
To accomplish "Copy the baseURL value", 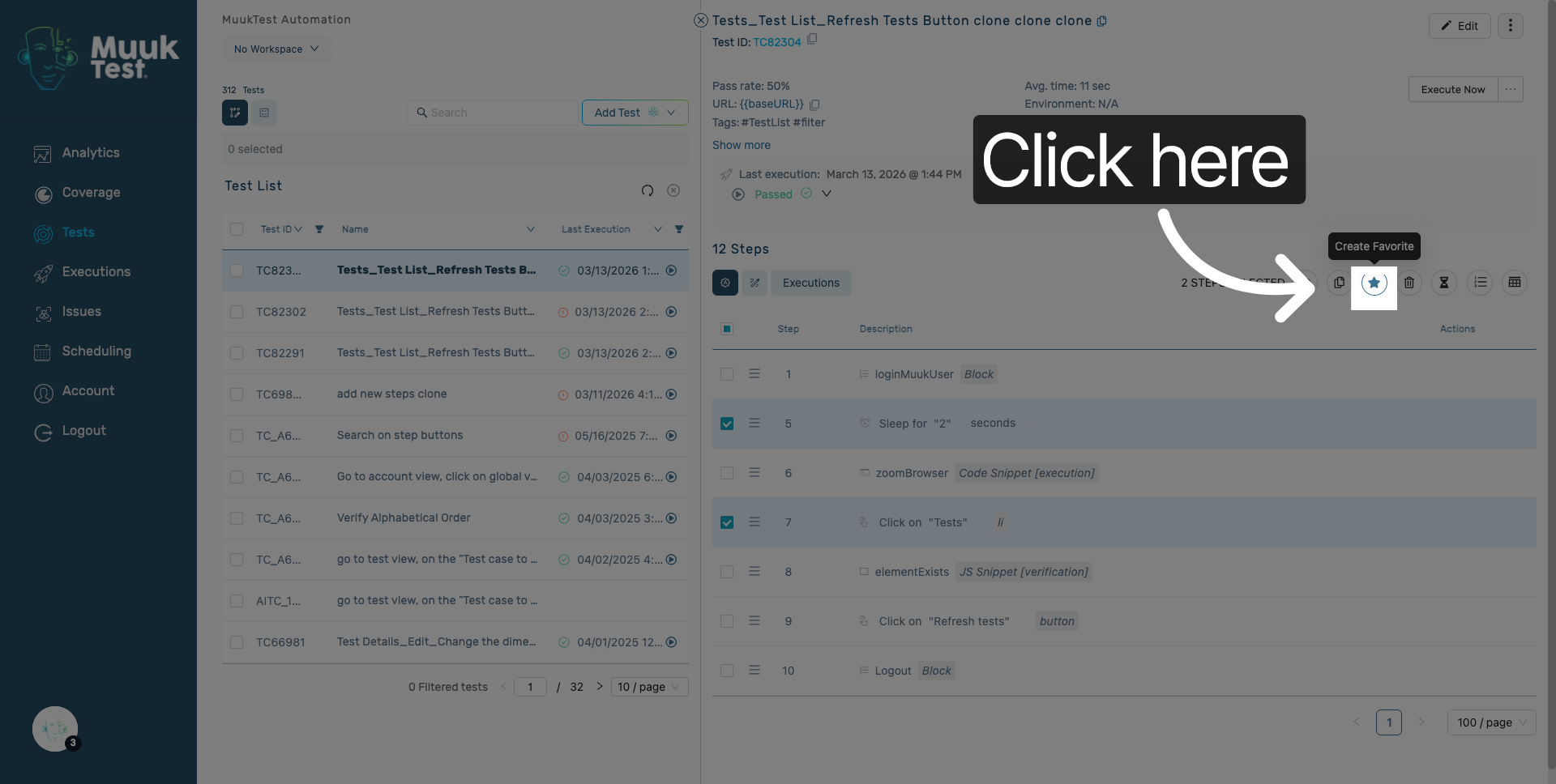I will [x=814, y=104].
